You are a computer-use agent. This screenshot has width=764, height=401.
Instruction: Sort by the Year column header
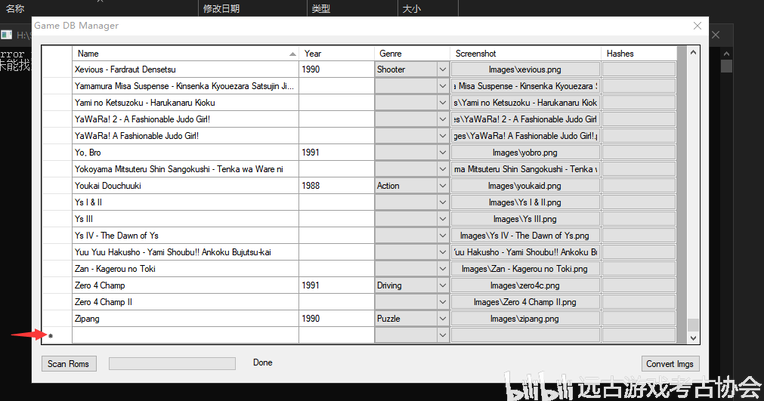336,54
